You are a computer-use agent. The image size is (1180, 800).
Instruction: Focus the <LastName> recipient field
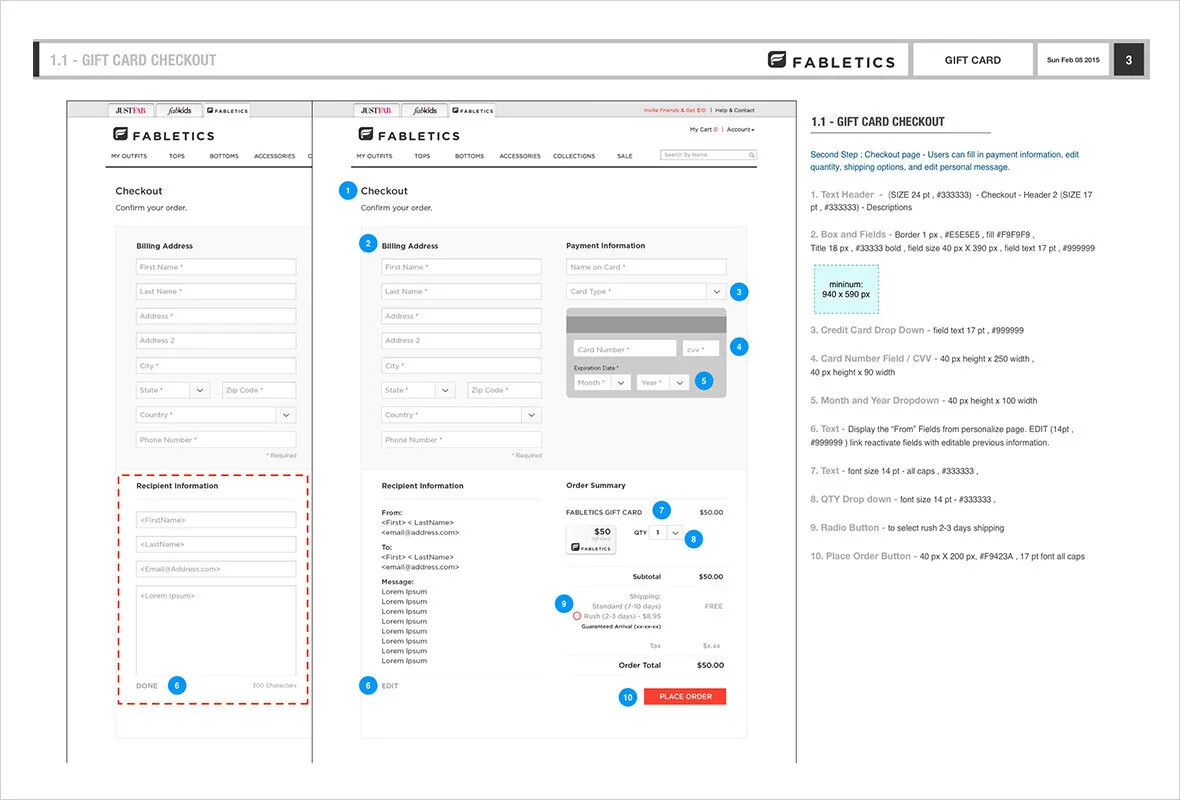216,544
